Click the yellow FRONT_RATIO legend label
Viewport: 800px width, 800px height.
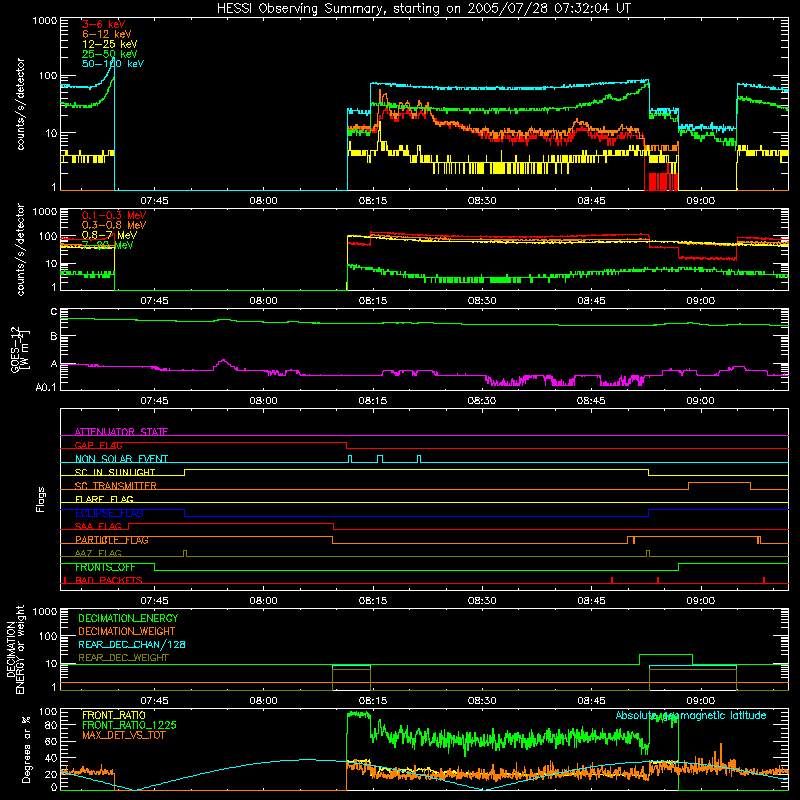click(113, 715)
